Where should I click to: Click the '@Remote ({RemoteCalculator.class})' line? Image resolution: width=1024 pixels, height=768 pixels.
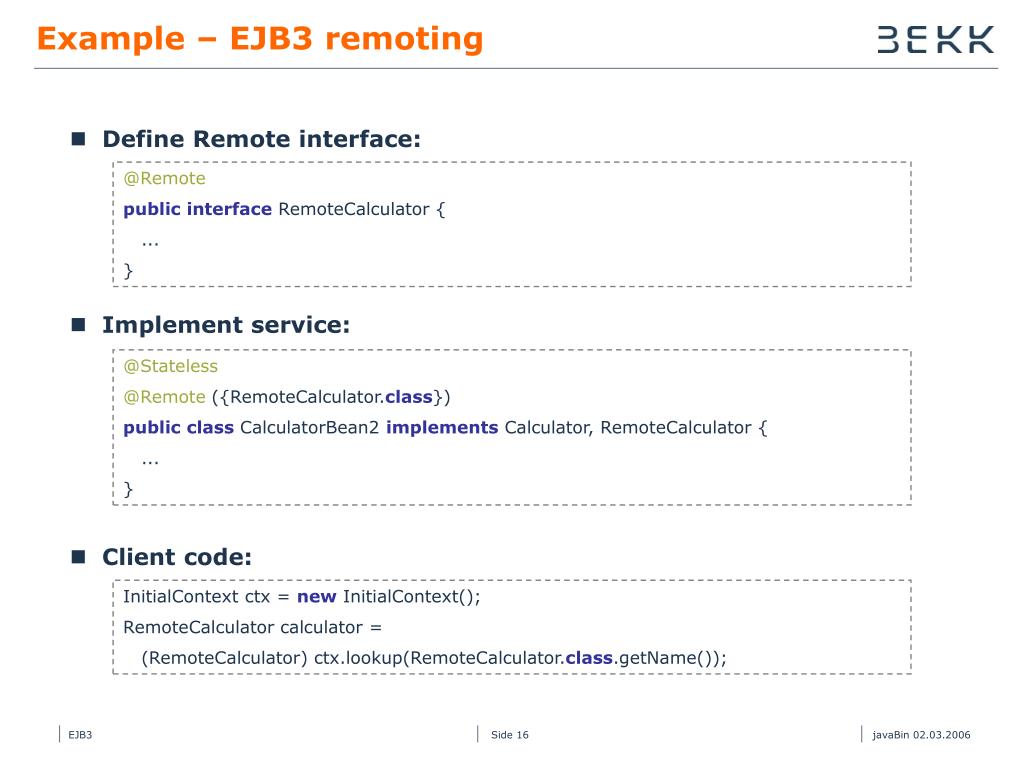coord(287,397)
